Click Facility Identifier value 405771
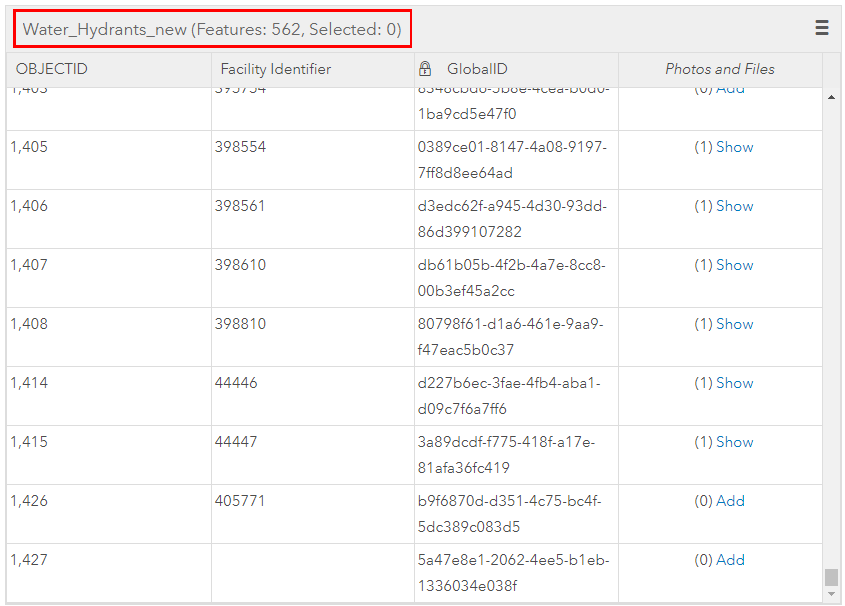 tap(240, 501)
